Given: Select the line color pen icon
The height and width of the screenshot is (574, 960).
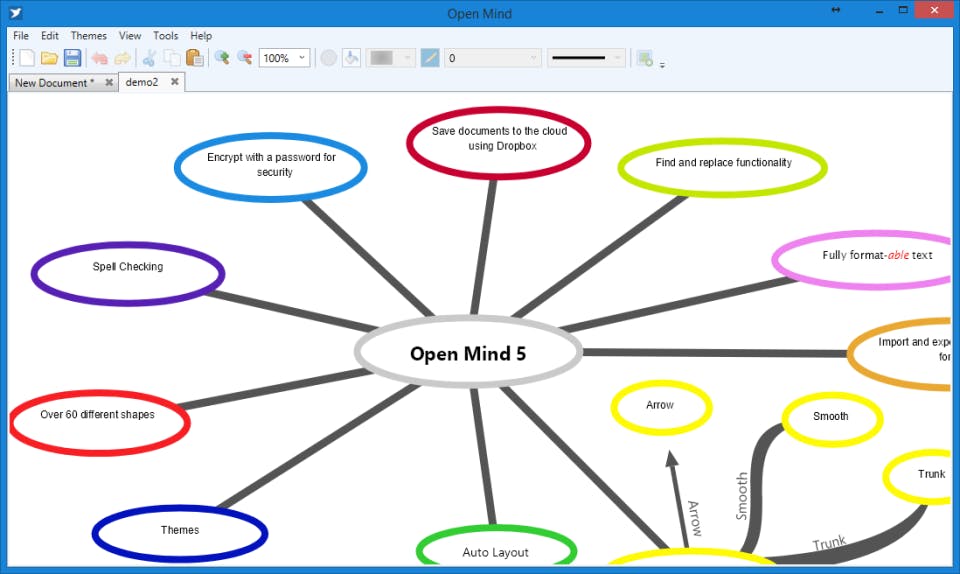Looking at the screenshot, I should click(x=430, y=58).
